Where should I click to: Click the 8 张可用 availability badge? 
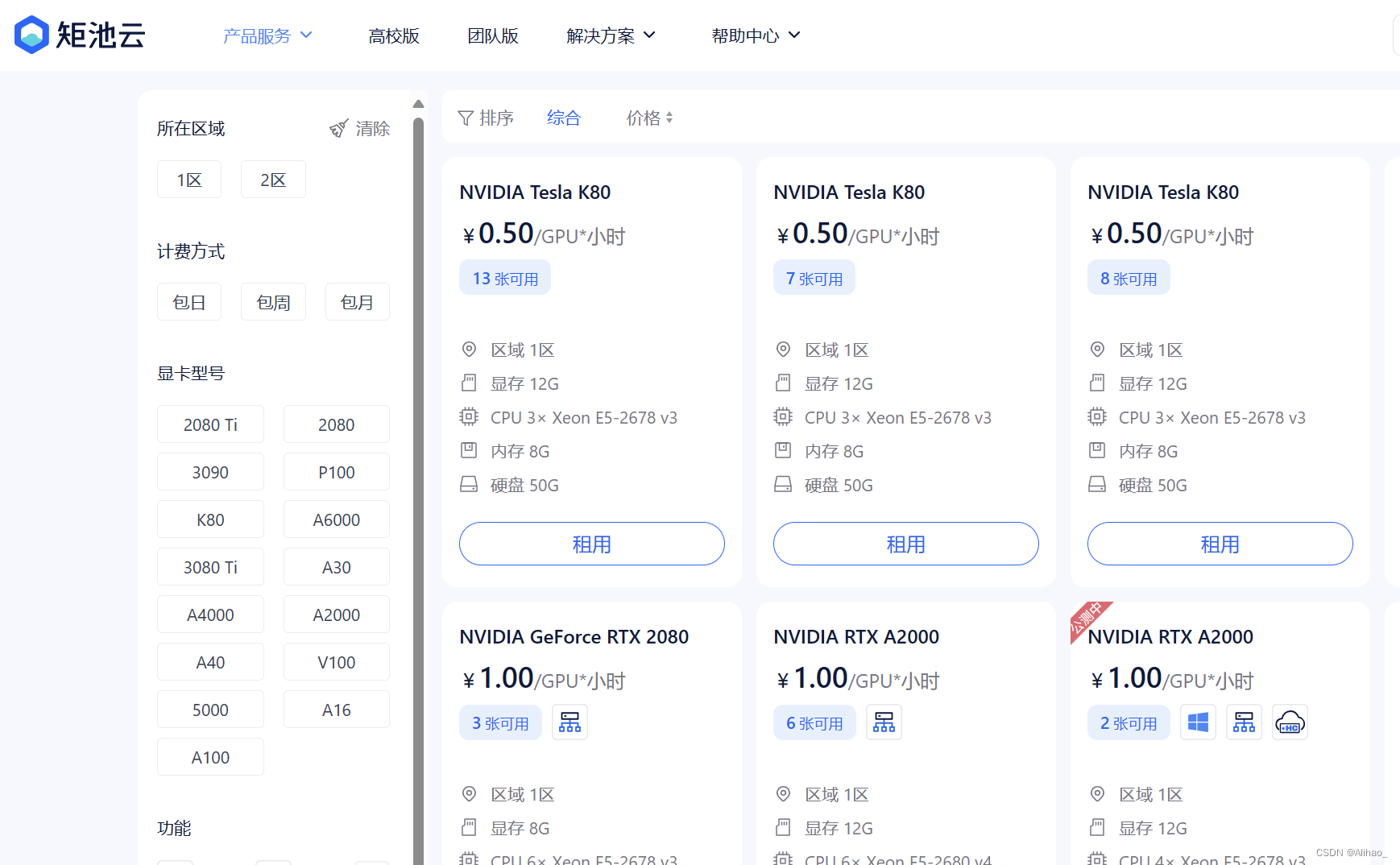pos(1129,278)
